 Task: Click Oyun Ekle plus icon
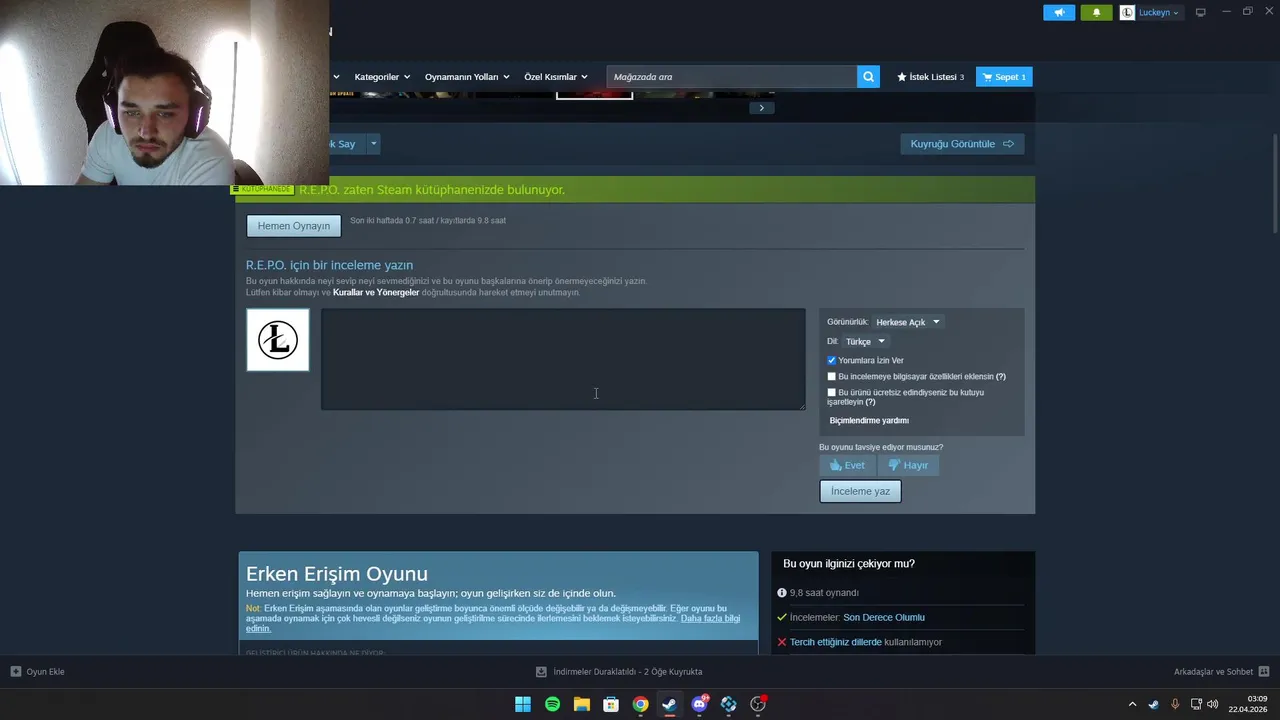(x=16, y=671)
